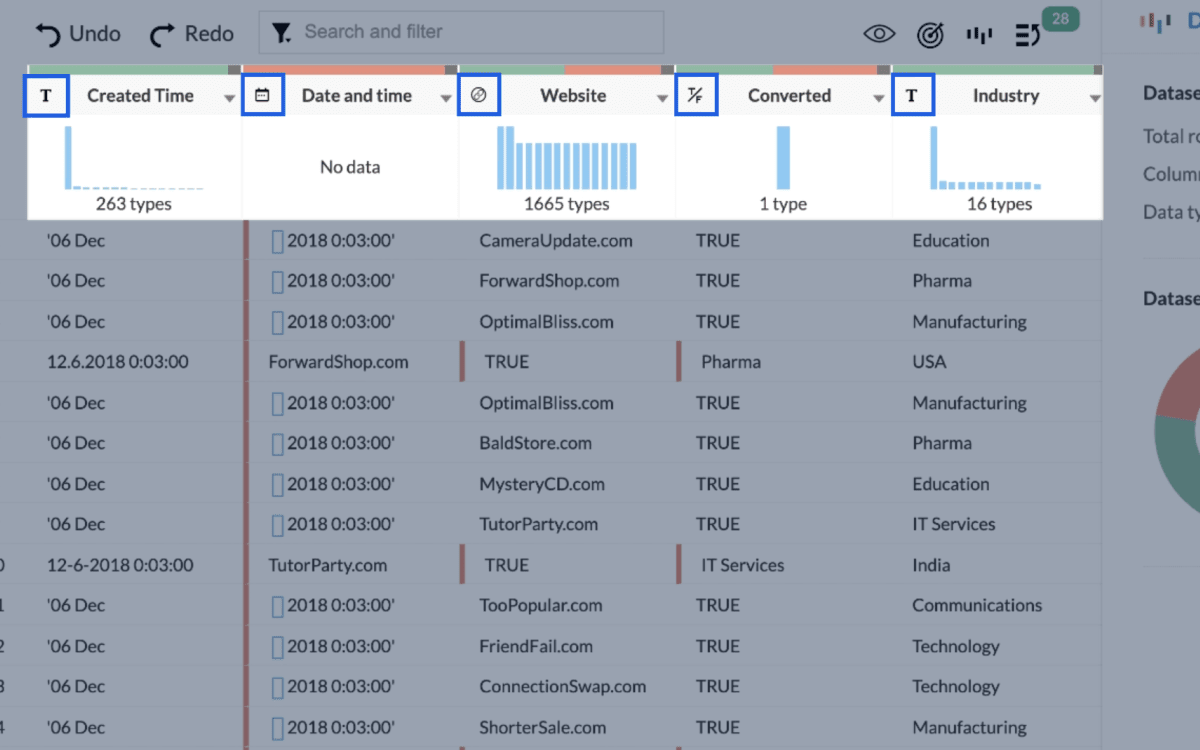This screenshot has width=1200, height=750.
Task: Click the BaldStore.com cell
Action: [535, 443]
